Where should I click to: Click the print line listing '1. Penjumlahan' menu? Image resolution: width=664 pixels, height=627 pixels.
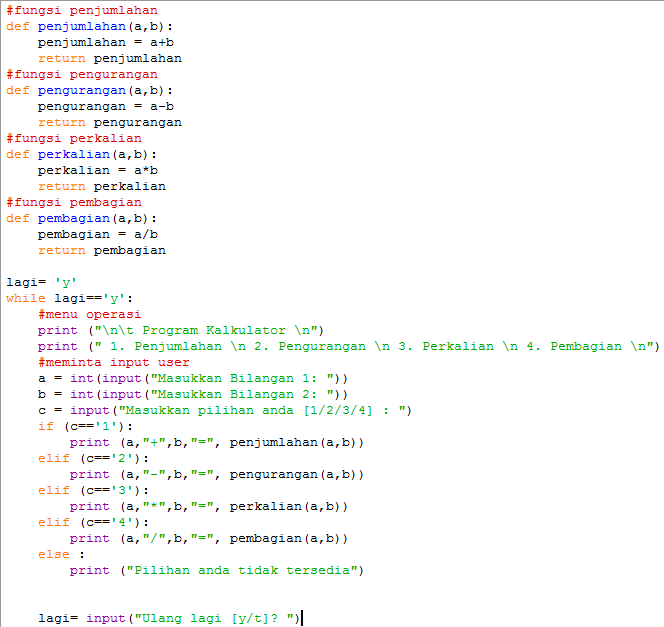349,347
